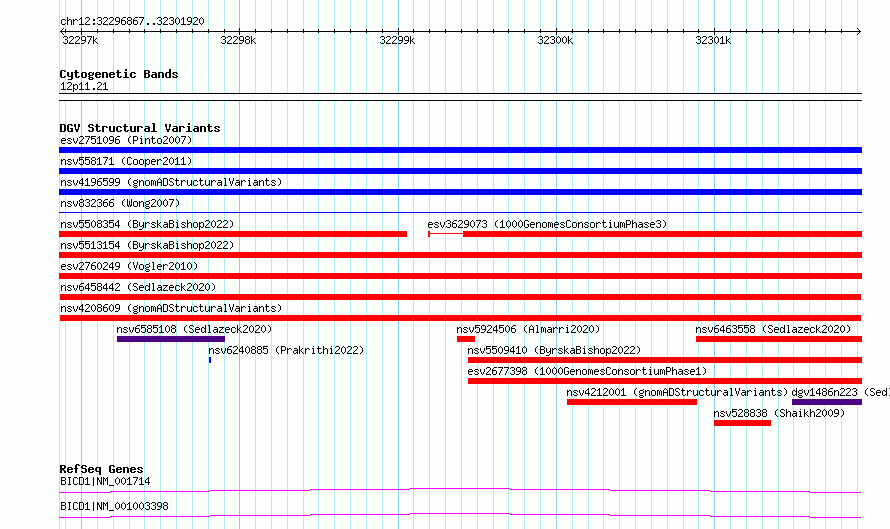This screenshot has height=529, width=890.
Task: Click the esv2751096 (Pinto2007) blue variant bar
Action: pos(460,150)
